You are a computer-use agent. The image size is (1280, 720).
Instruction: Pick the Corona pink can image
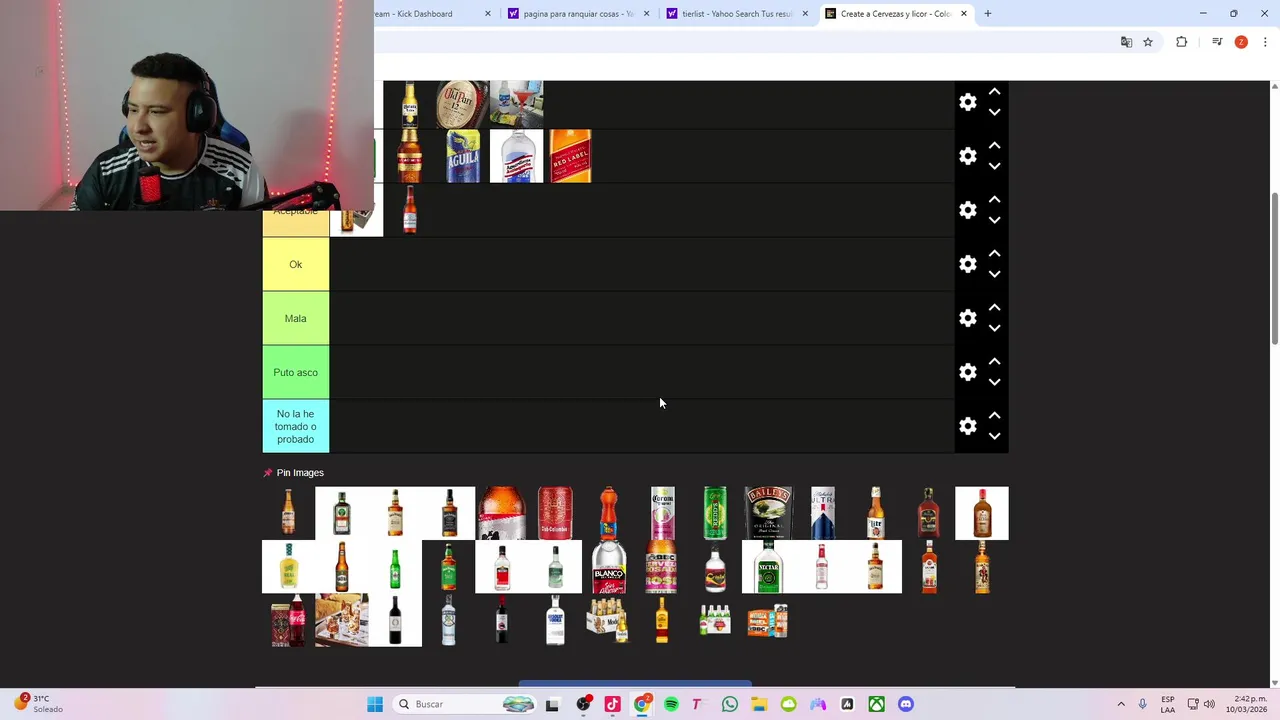pos(662,513)
